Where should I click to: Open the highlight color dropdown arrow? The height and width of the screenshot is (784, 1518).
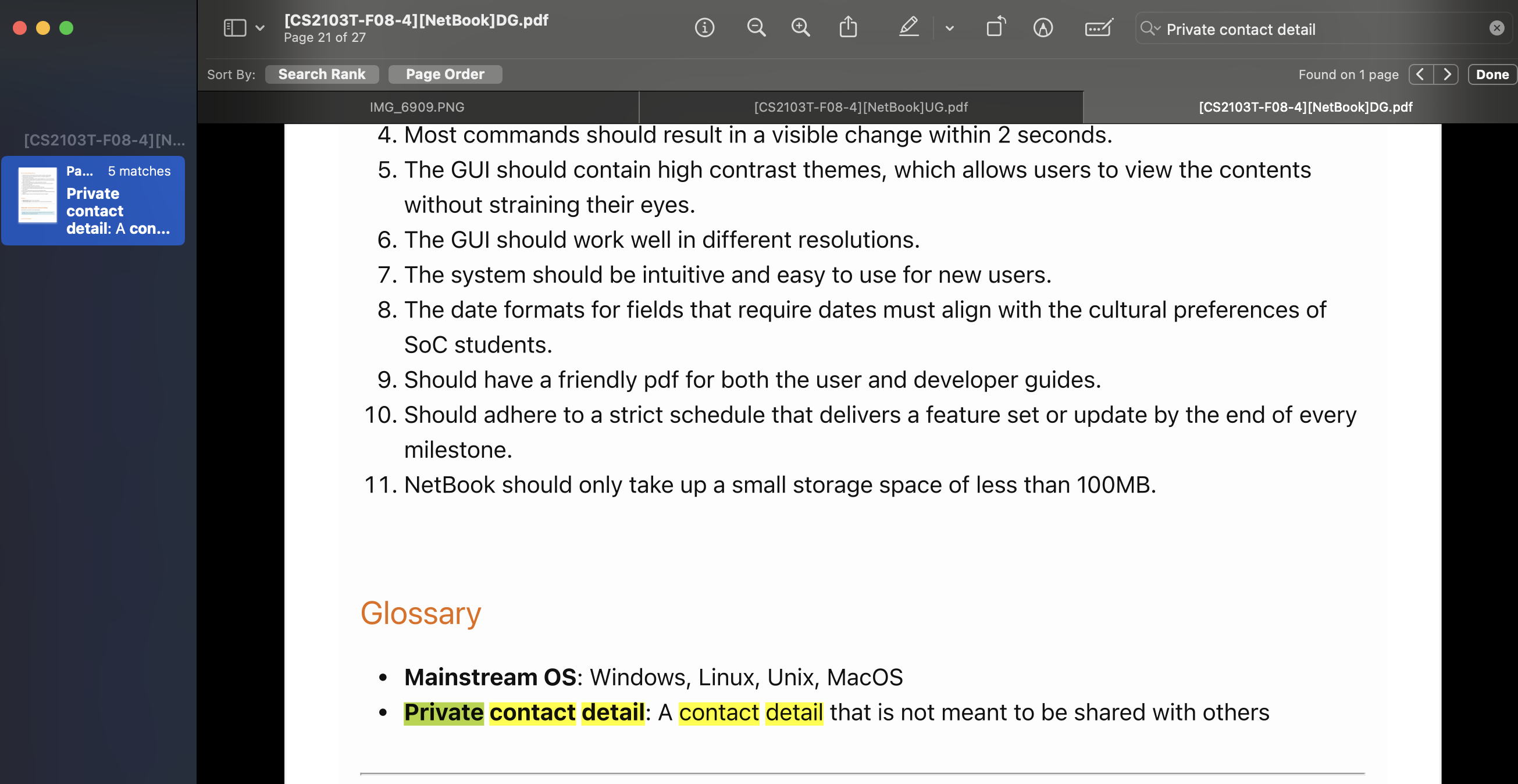click(x=949, y=28)
